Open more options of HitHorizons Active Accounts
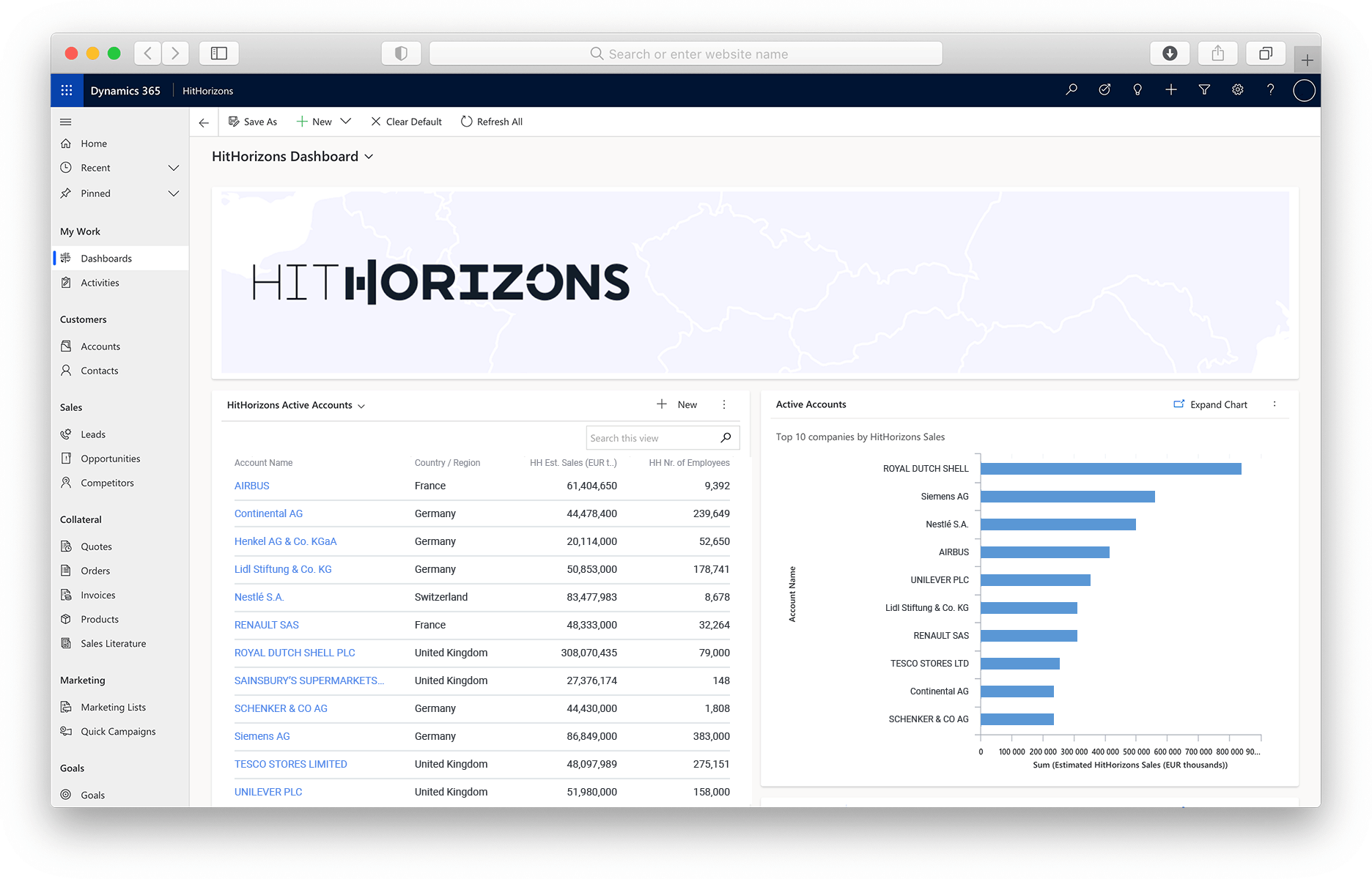Screen dimensions: 1372x879 724,404
